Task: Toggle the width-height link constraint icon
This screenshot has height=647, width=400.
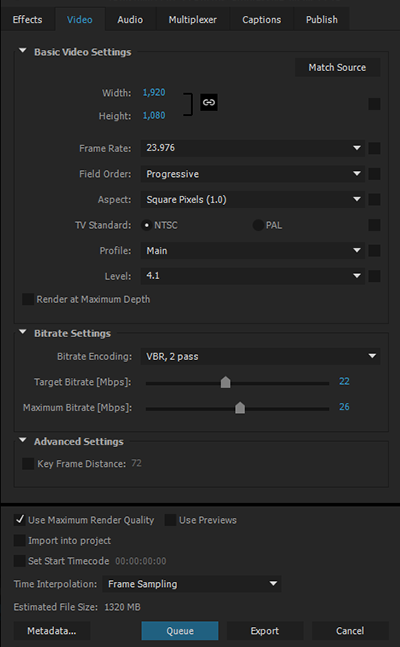Action: tap(209, 102)
